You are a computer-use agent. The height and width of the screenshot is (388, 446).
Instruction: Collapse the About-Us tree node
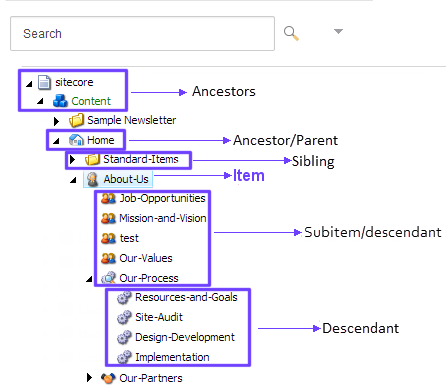(x=73, y=180)
